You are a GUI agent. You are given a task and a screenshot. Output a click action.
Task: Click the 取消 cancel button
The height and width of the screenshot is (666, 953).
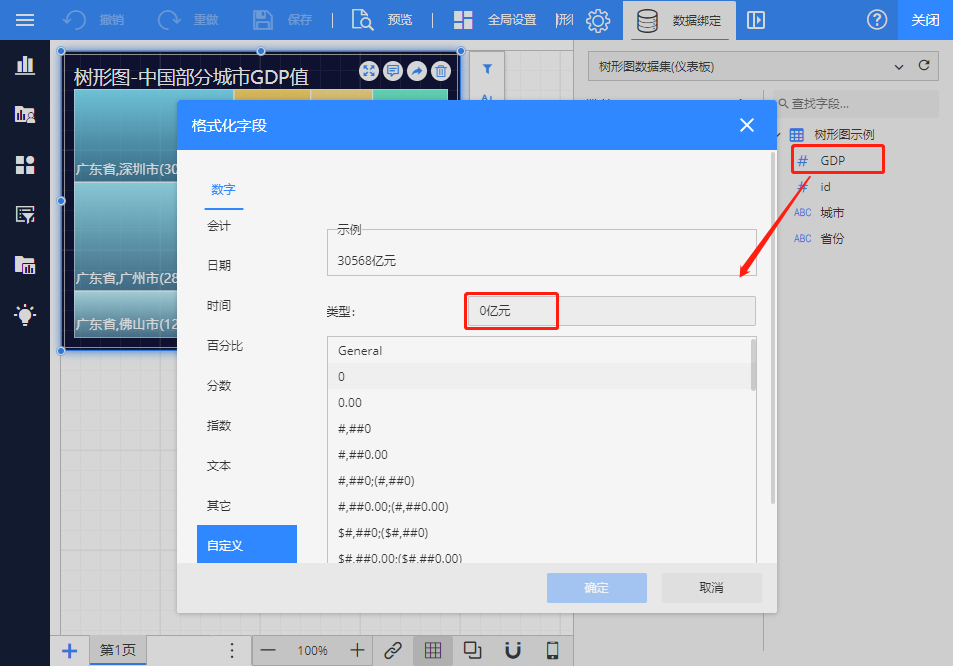[711, 587]
